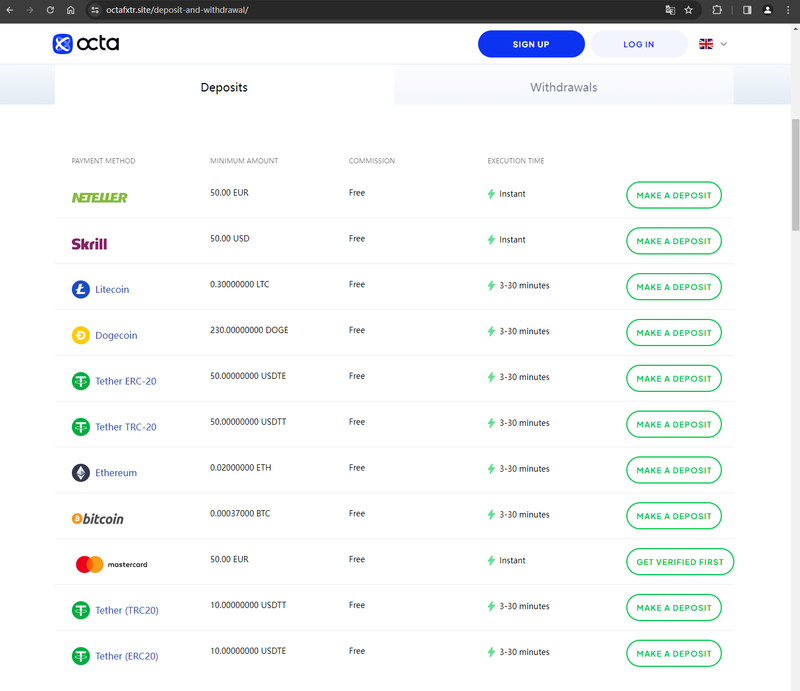This screenshot has height=691, width=800.
Task: Click the browser forward arrow
Action: (x=30, y=10)
